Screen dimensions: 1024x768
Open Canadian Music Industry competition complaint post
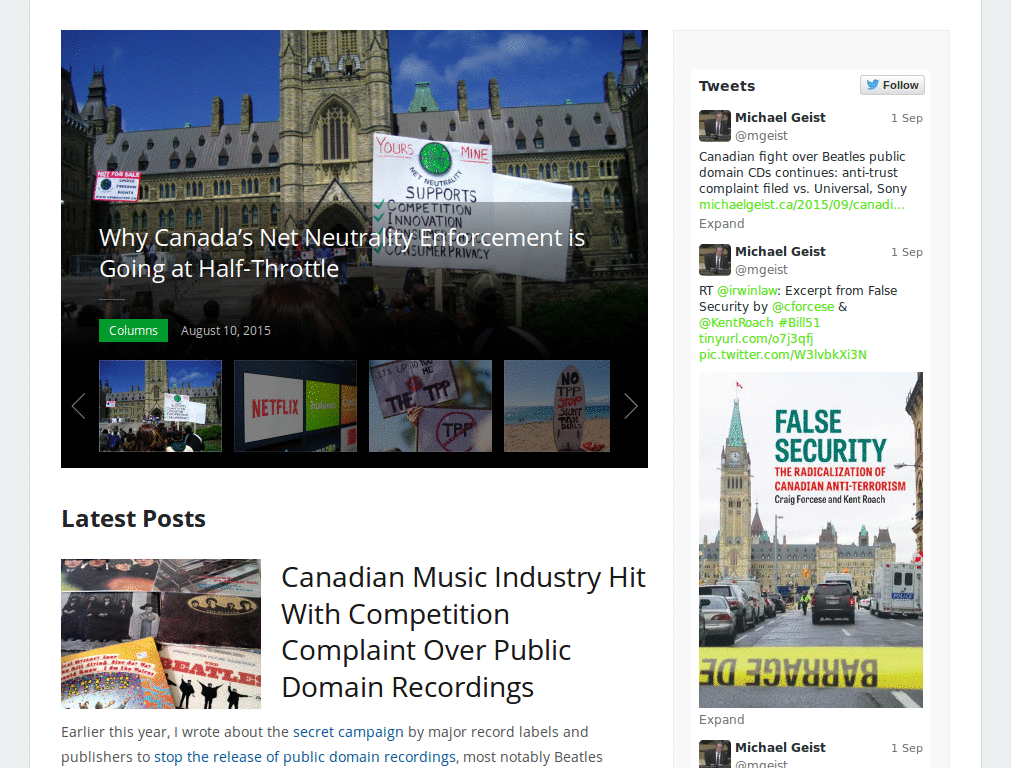463,632
